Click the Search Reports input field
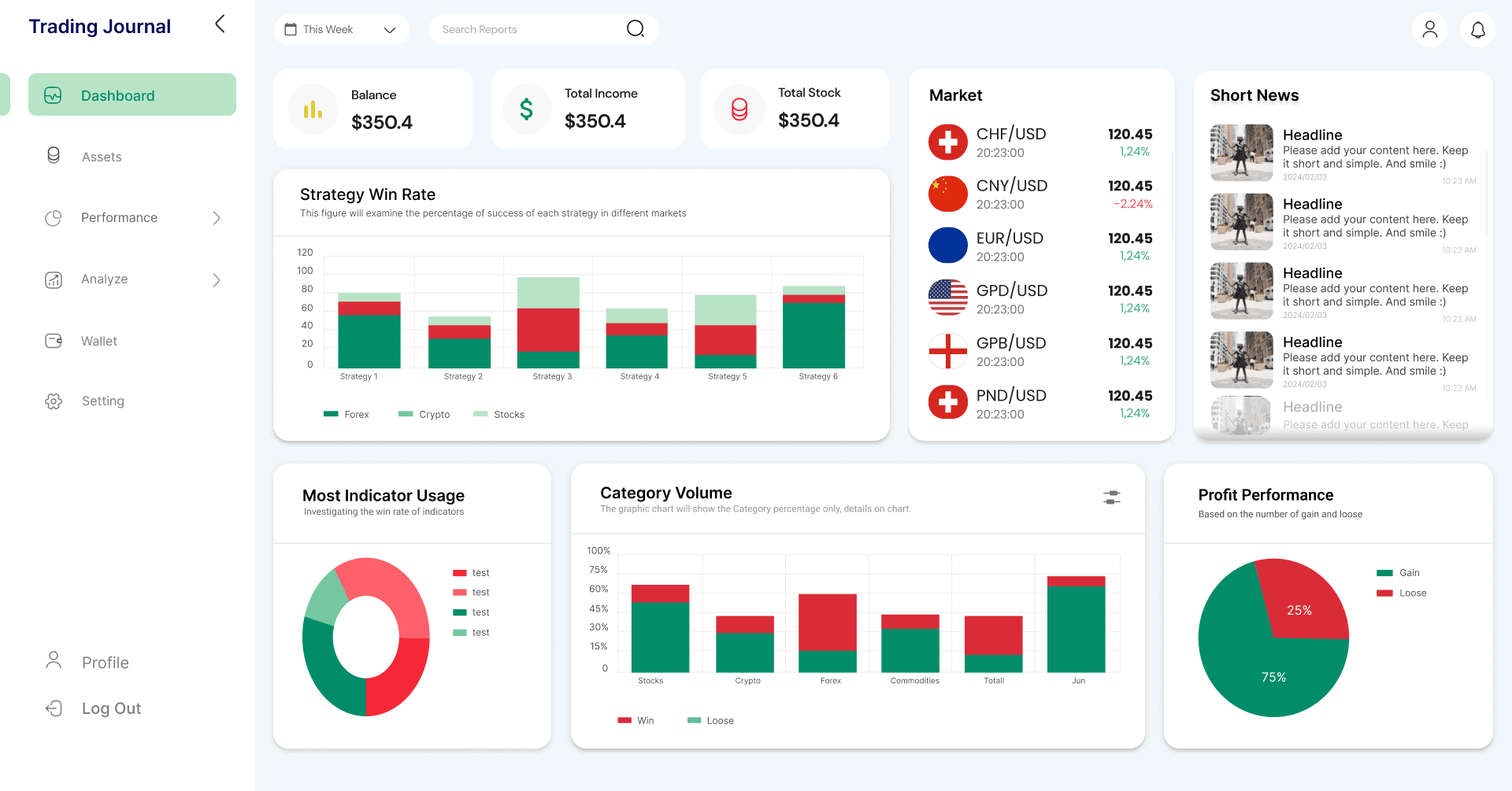 point(520,29)
